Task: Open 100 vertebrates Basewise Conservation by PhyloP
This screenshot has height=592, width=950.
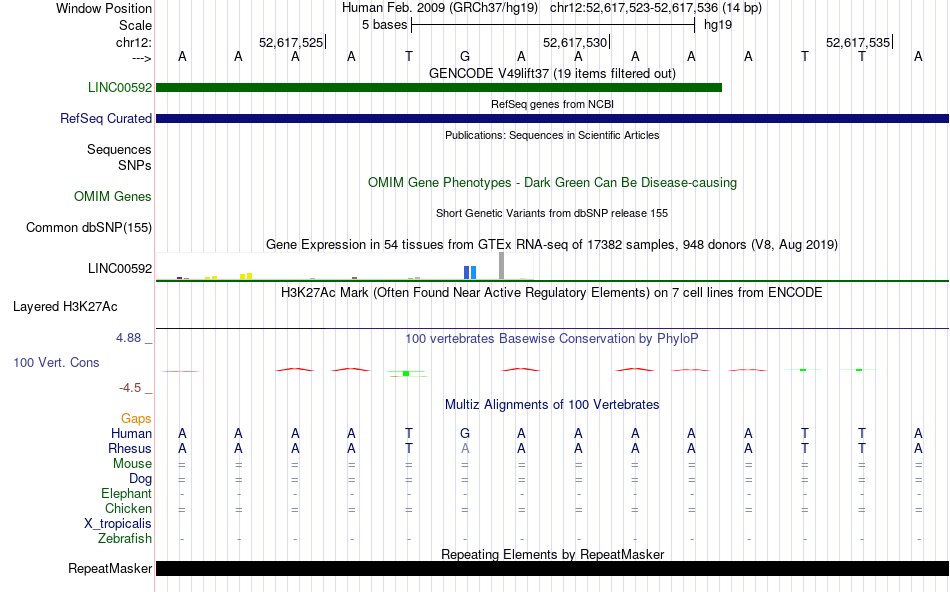Action: point(552,339)
